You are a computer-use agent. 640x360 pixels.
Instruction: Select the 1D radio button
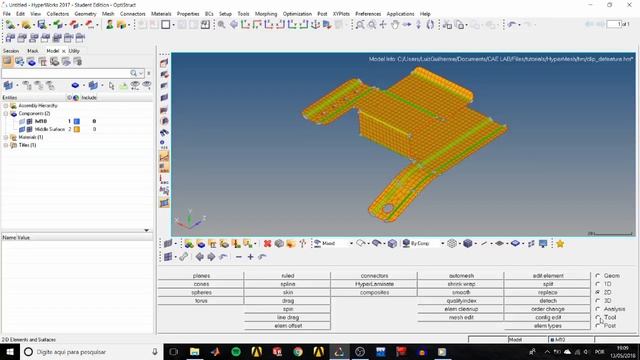pyautogui.click(x=598, y=284)
